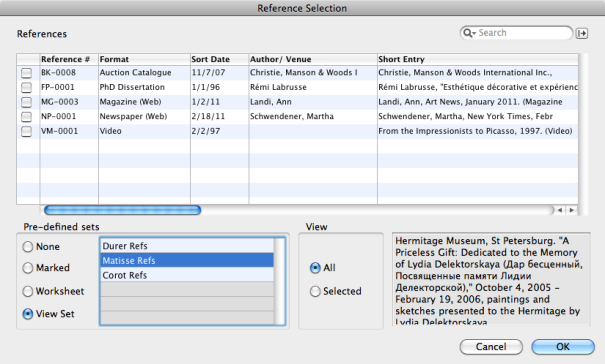
Task: Click the horizontal scrollbar right arrow
Action: [572, 210]
